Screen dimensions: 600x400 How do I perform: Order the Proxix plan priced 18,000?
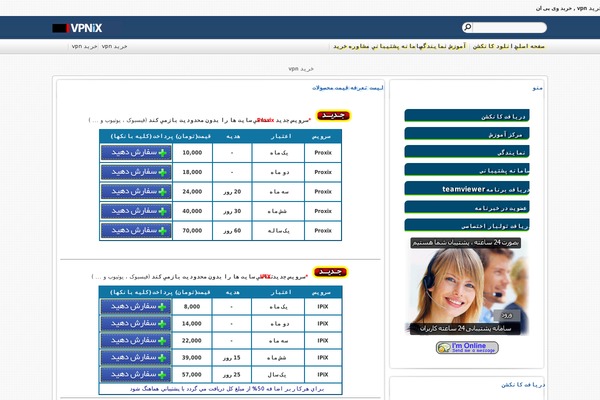[x=136, y=172]
